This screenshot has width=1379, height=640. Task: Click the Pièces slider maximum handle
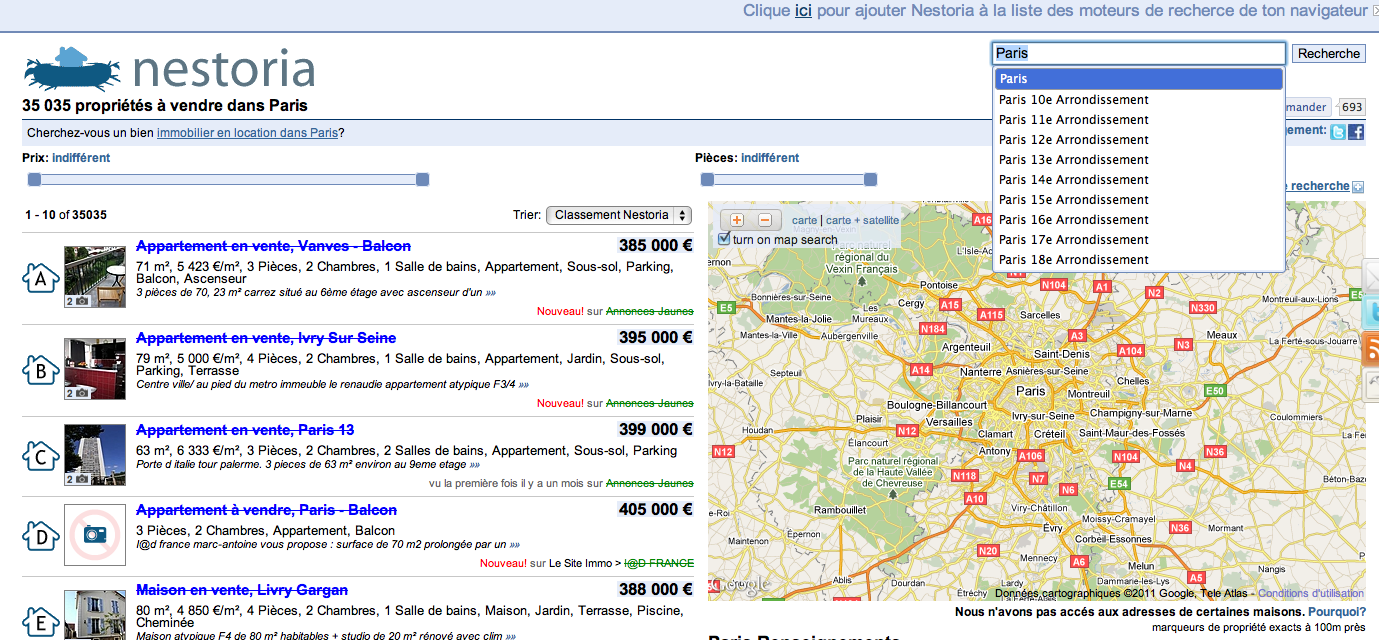[x=870, y=180]
